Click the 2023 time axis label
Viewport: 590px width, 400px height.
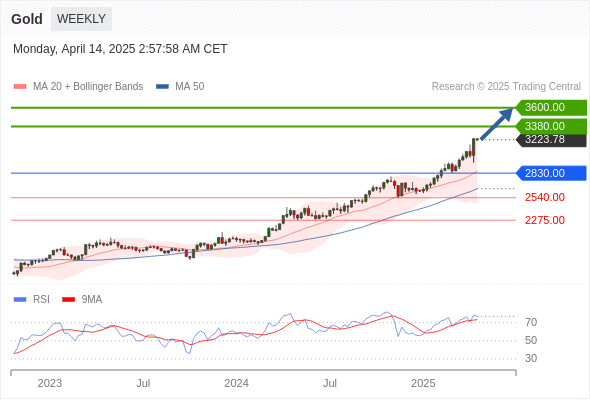click(x=50, y=383)
